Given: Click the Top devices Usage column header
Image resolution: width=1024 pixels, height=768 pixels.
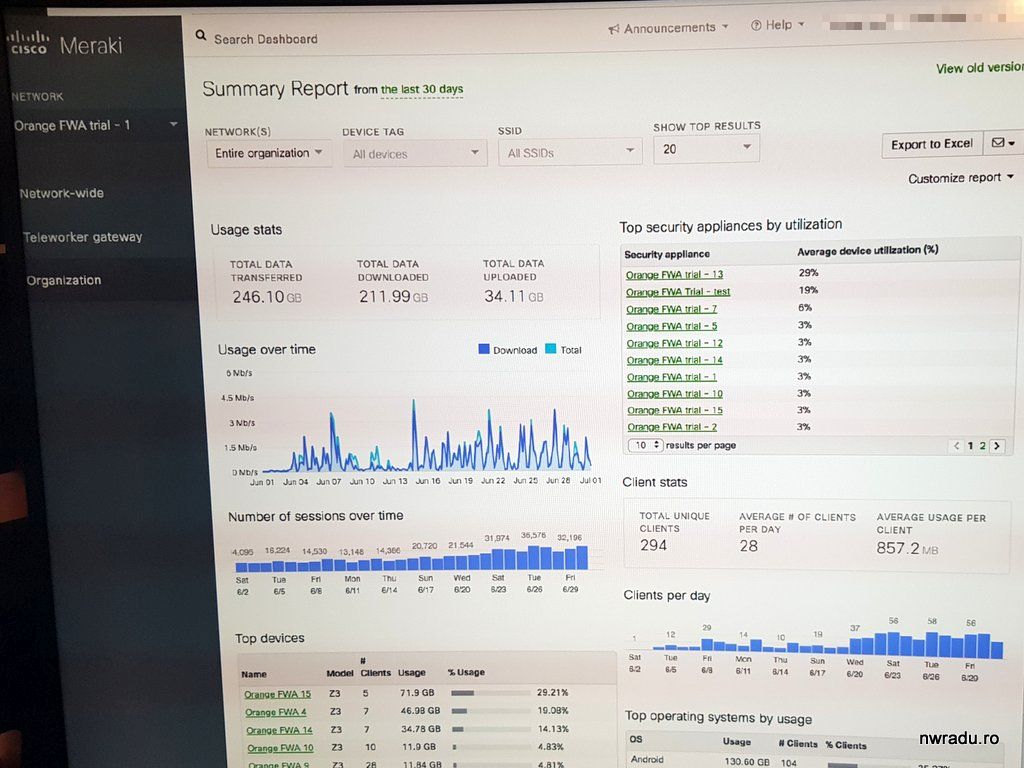Looking at the screenshot, I should tap(411, 673).
